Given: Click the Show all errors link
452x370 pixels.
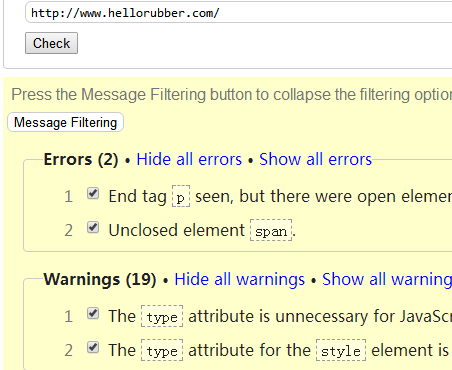Looking at the screenshot, I should coord(315,159).
